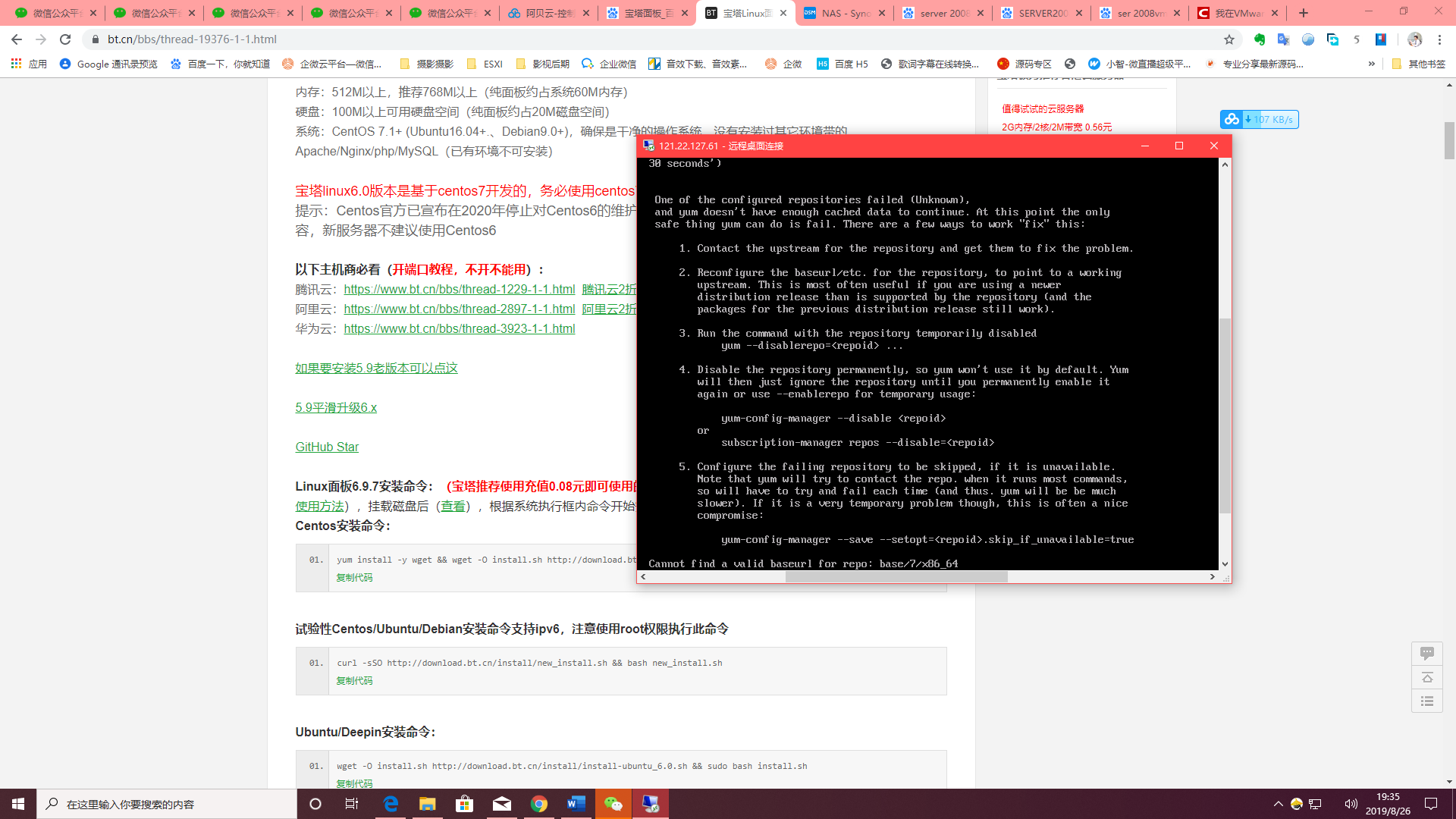
Task: Click the remote desktop horizontal scrollbar thumb
Action: (x=896, y=576)
